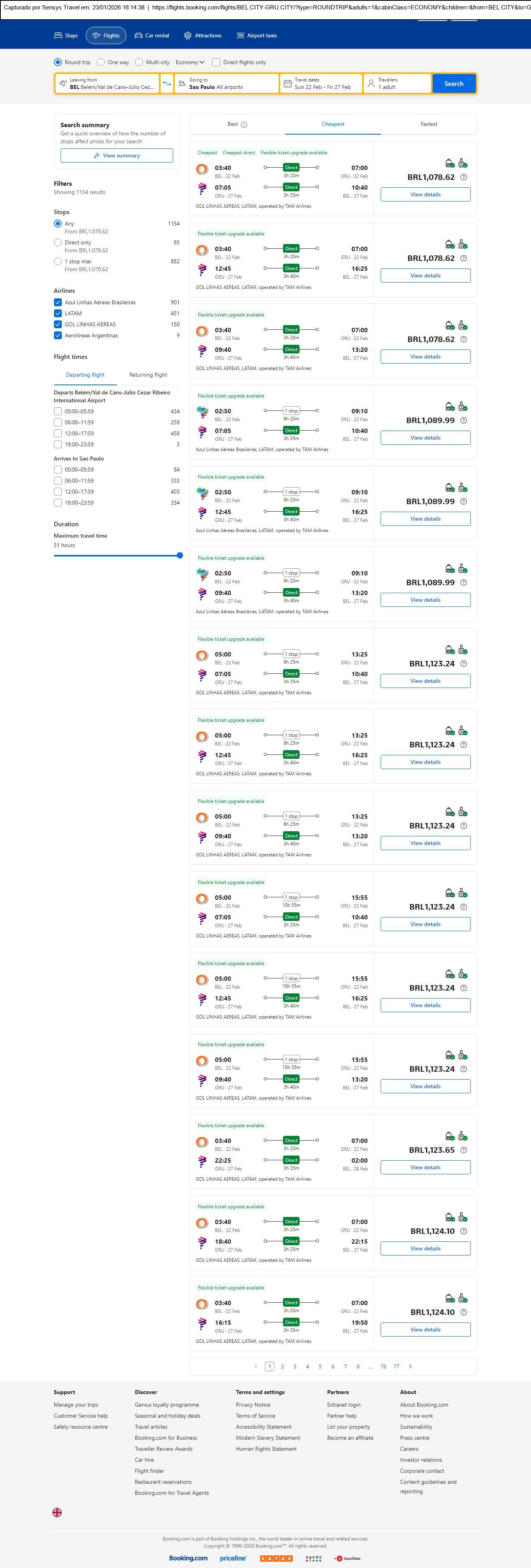Open the Economy cabin class dropdown

click(x=189, y=62)
